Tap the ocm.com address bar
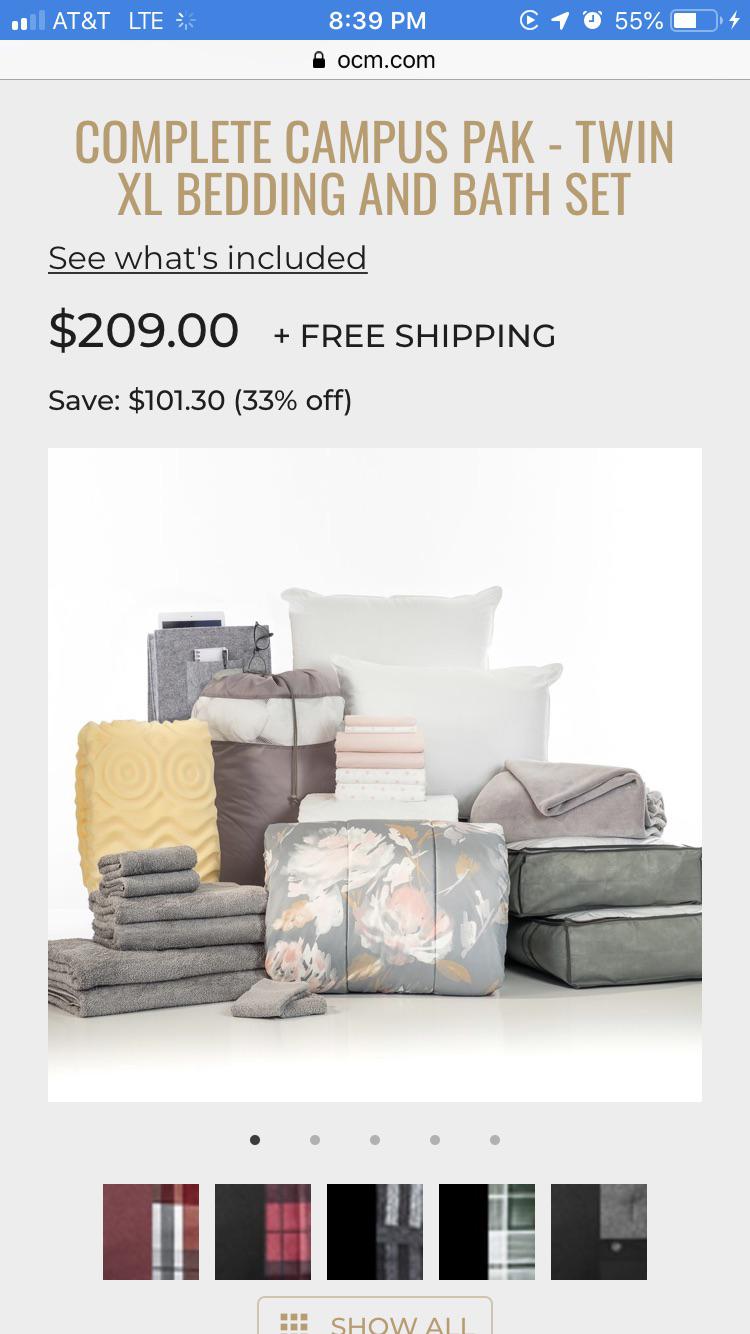 pyautogui.click(x=375, y=60)
